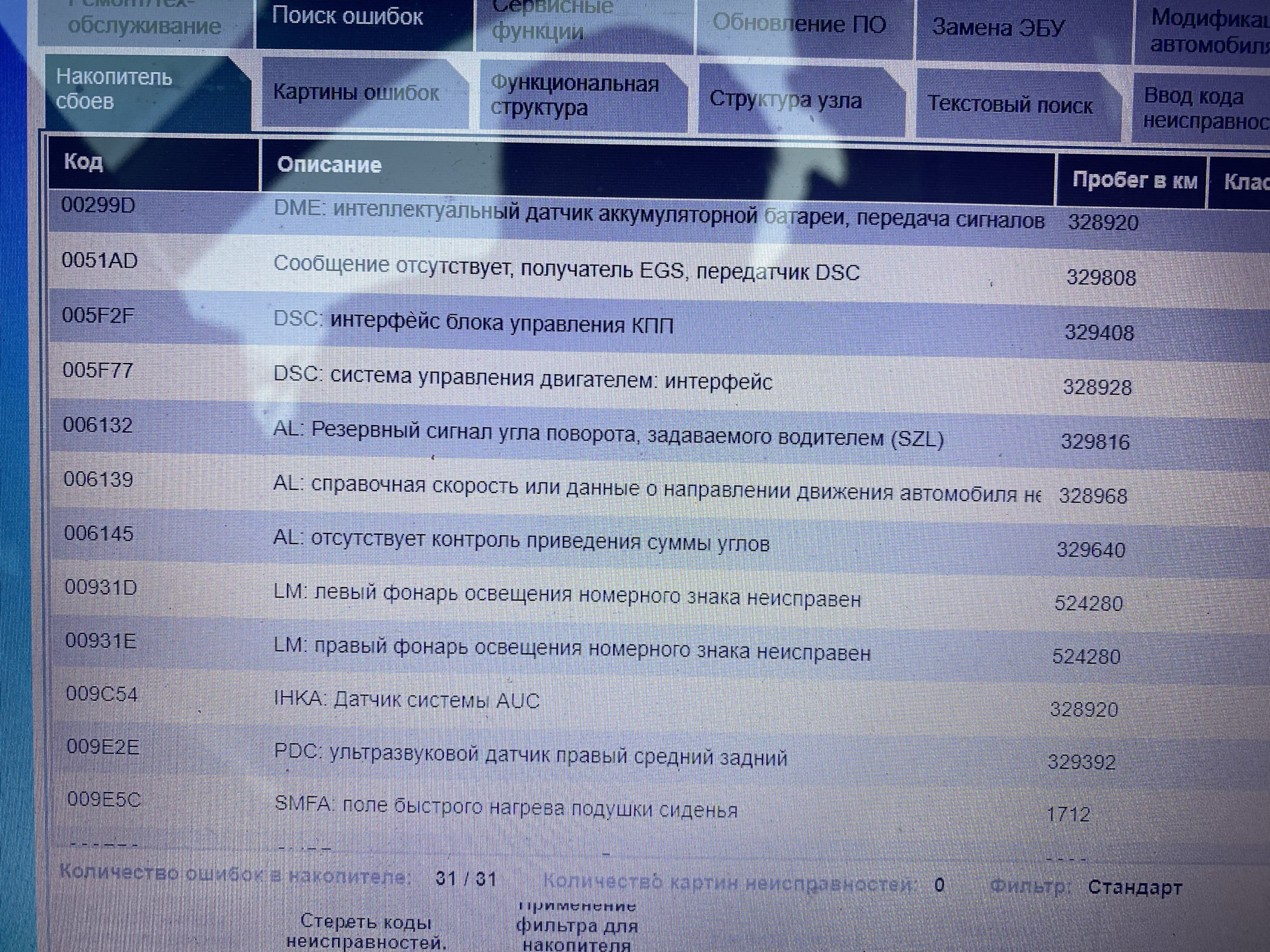Click description LM: правый фонарь освещения номерного знака
The image size is (1270, 952).
click(x=572, y=649)
